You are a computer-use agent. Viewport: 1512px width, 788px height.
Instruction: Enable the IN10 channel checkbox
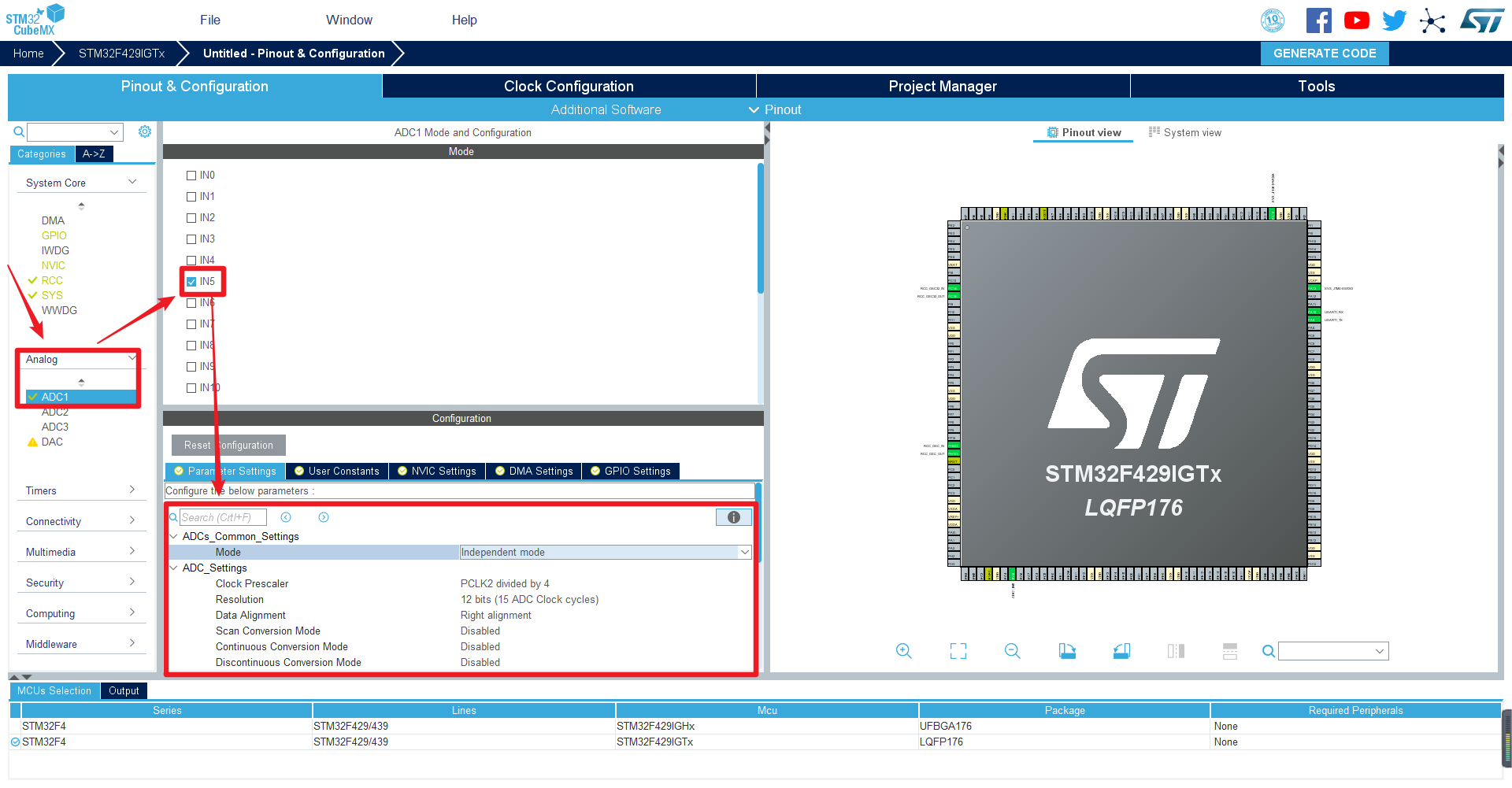click(x=191, y=388)
